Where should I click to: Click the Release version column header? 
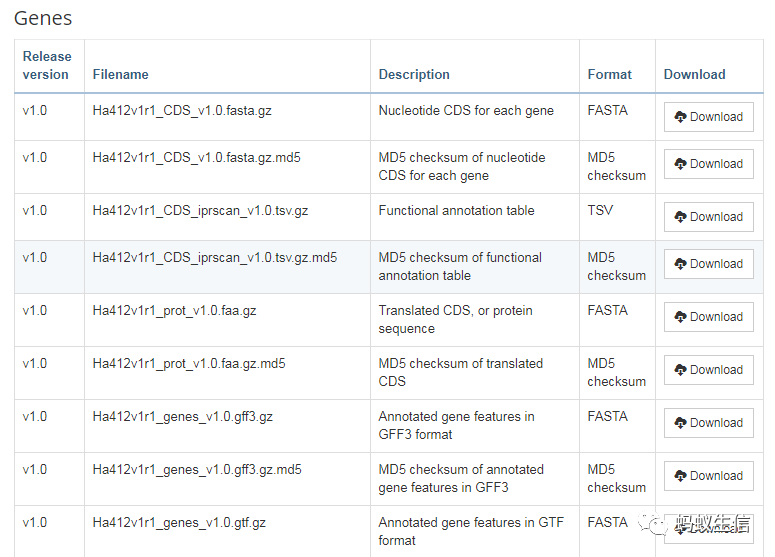point(47,65)
